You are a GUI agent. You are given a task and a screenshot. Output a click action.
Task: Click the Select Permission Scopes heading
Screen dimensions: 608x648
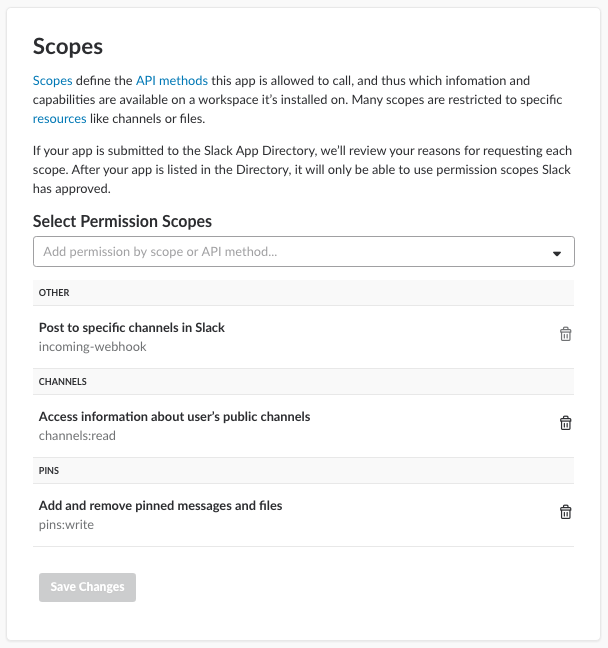[x=122, y=221]
